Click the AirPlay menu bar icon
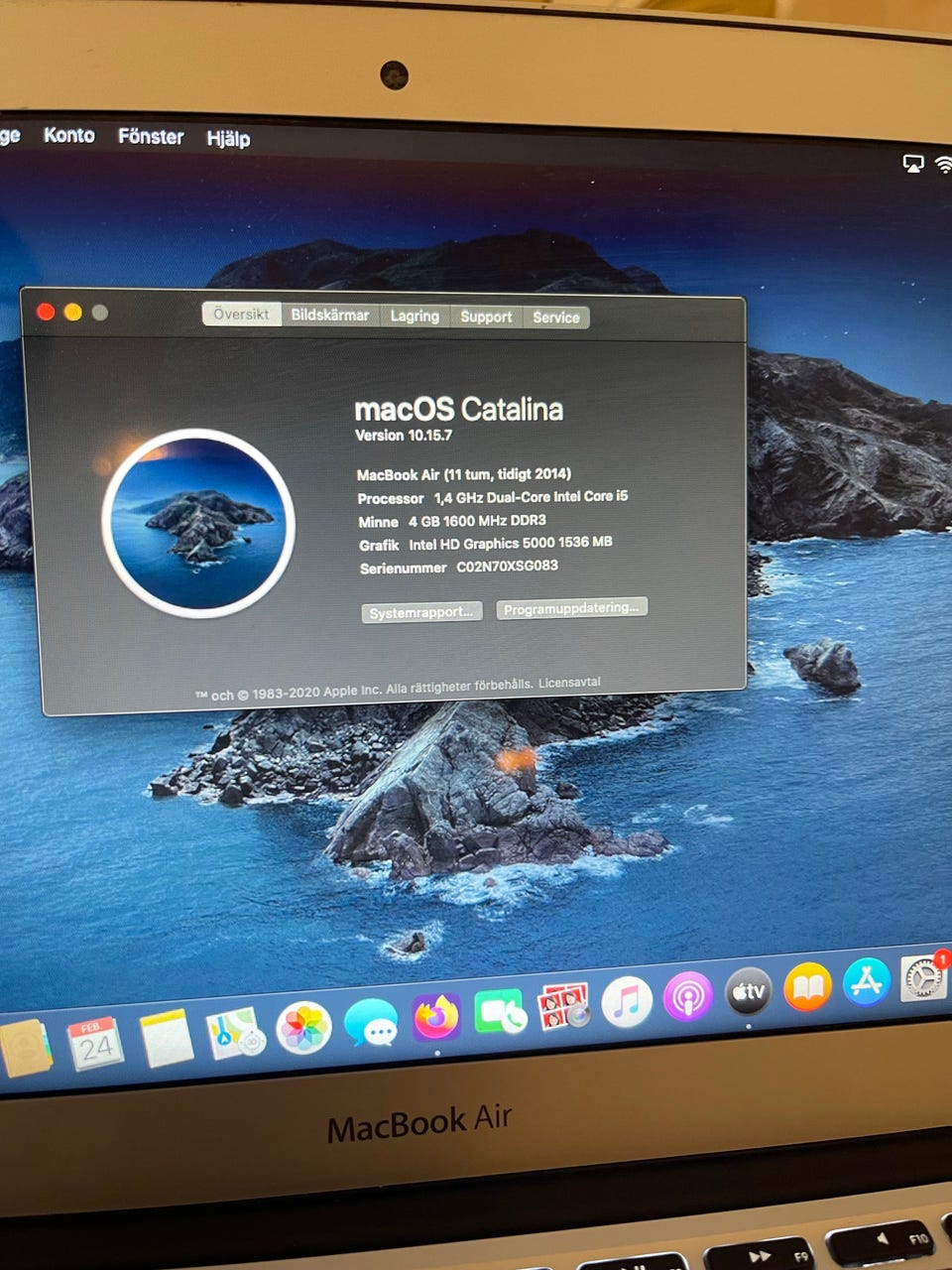The height and width of the screenshot is (1270, 952). 913,164
